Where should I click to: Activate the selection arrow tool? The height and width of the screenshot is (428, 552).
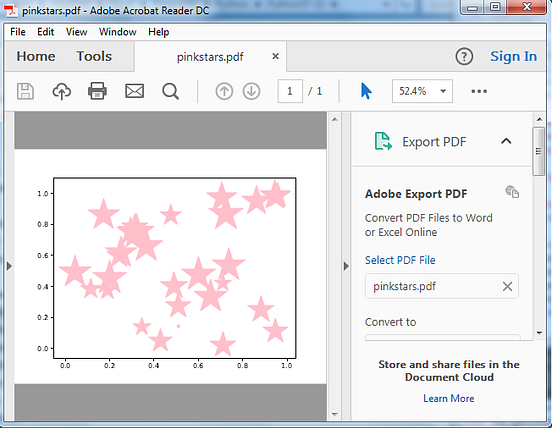coord(366,91)
